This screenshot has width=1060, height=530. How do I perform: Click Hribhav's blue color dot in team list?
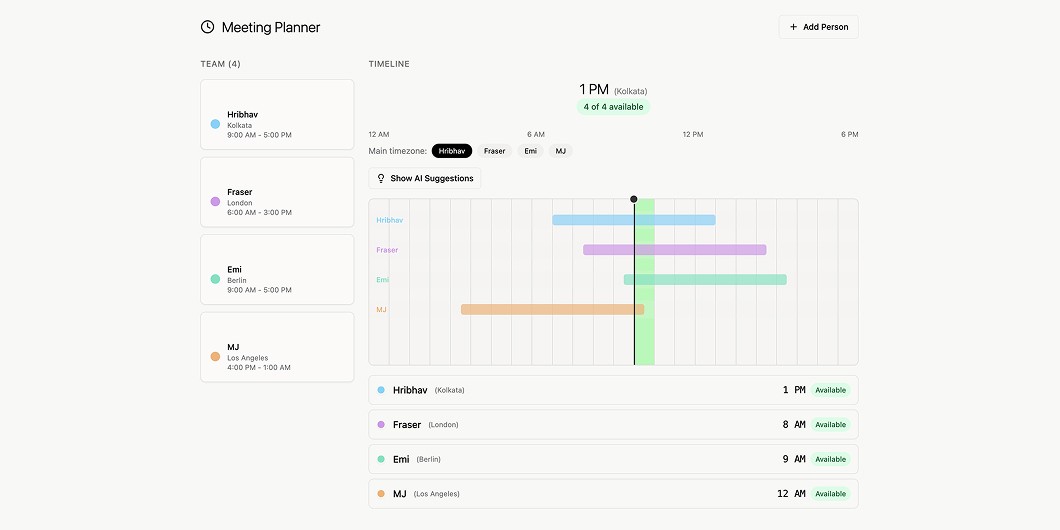(x=215, y=124)
